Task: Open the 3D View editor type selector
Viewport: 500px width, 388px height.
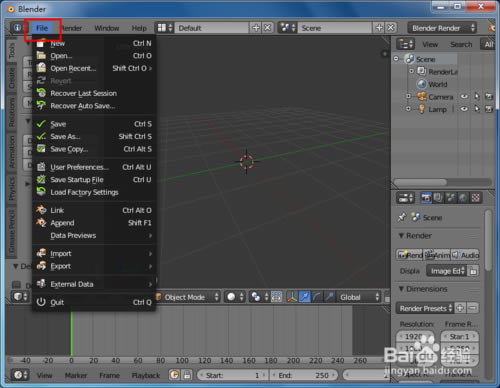Action: (20, 297)
